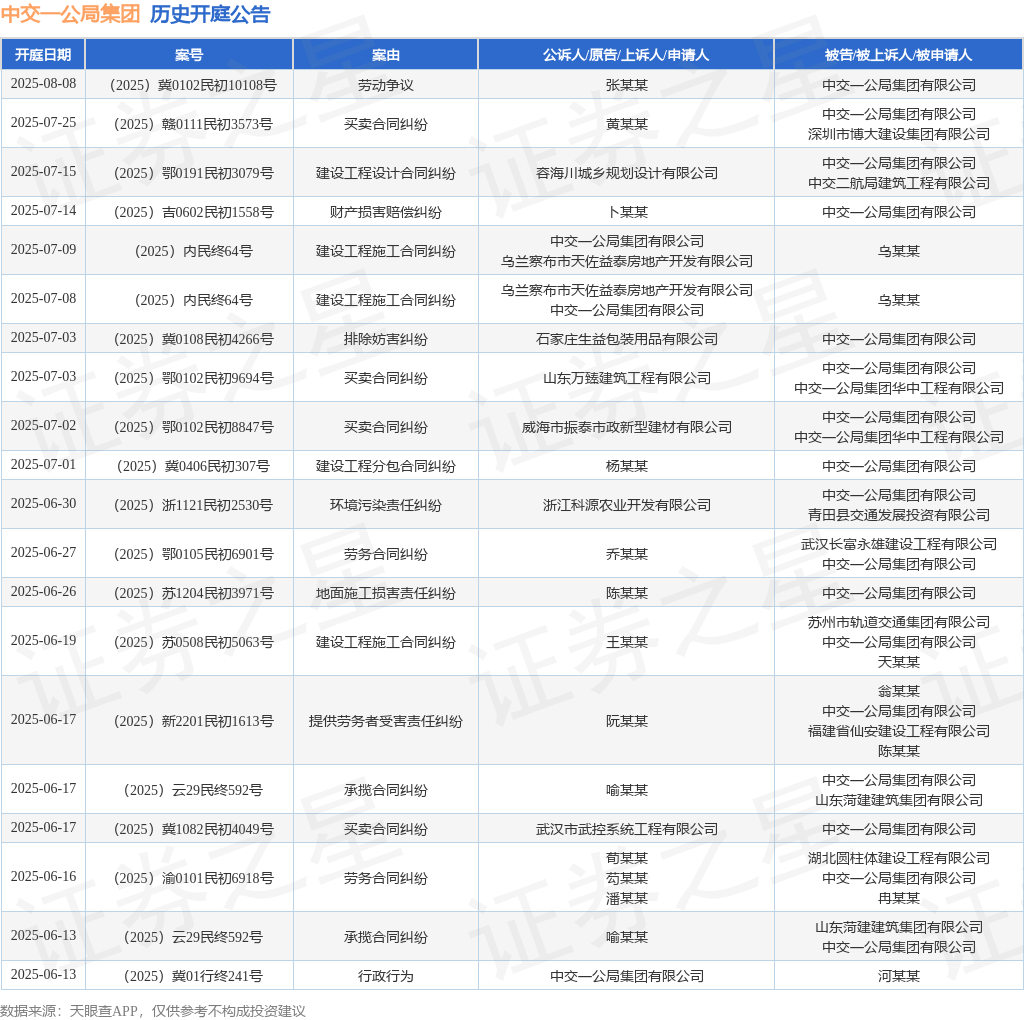Select the date 2025-07-08

pyautogui.click(x=43, y=299)
